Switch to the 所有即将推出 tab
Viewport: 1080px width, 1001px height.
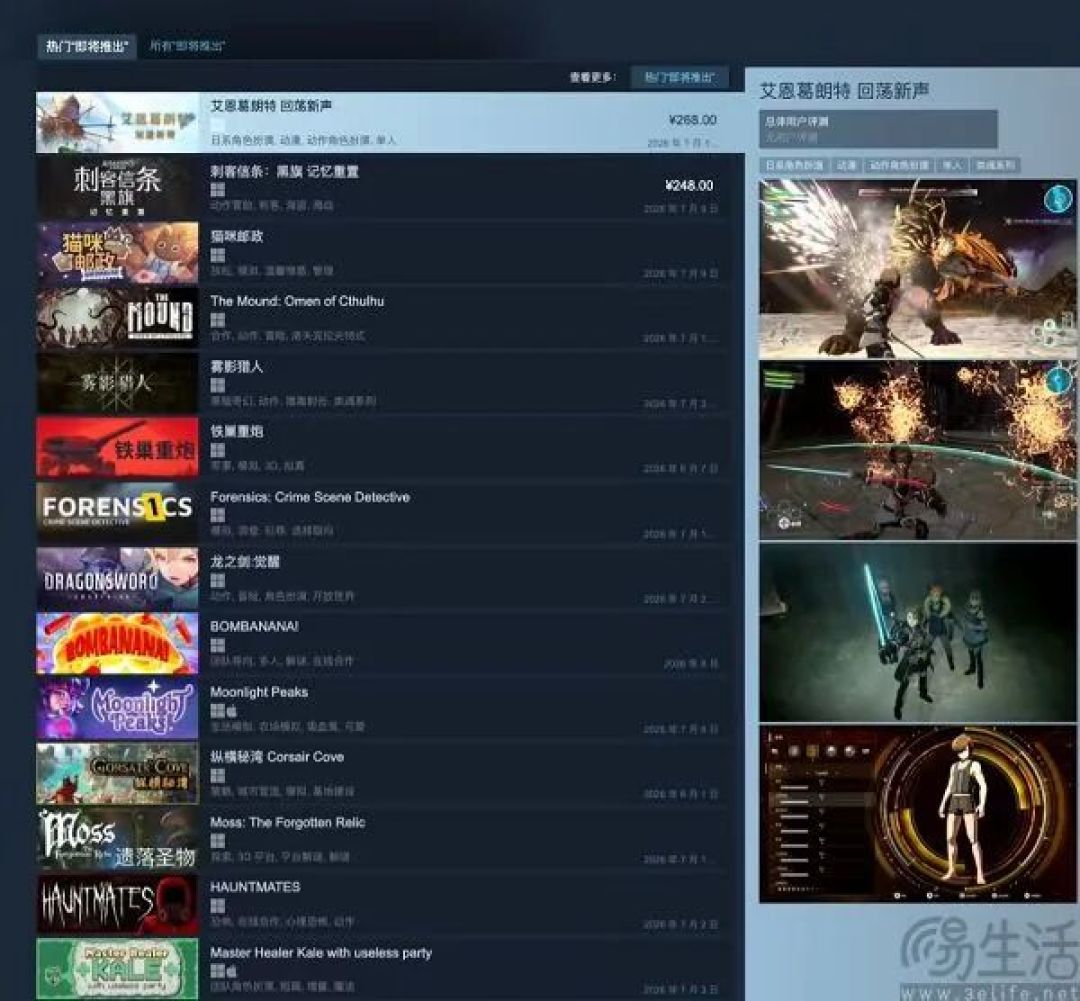click(x=187, y=46)
